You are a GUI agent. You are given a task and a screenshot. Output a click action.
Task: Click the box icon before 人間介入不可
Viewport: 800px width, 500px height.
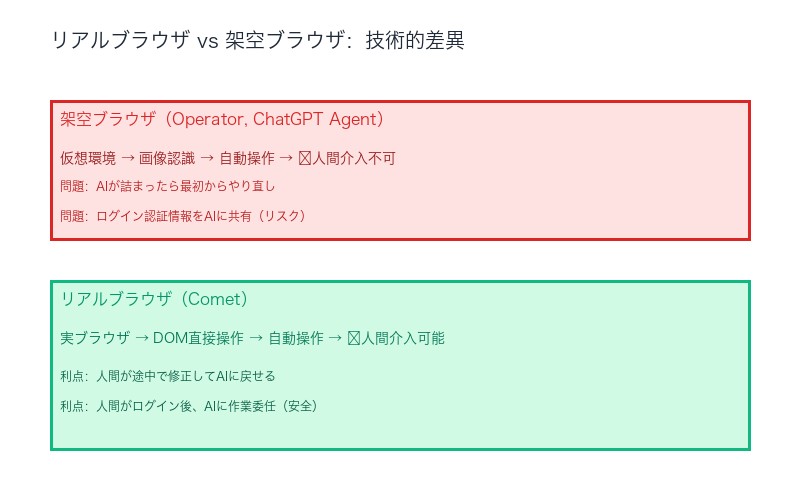(x=305, y=158)
